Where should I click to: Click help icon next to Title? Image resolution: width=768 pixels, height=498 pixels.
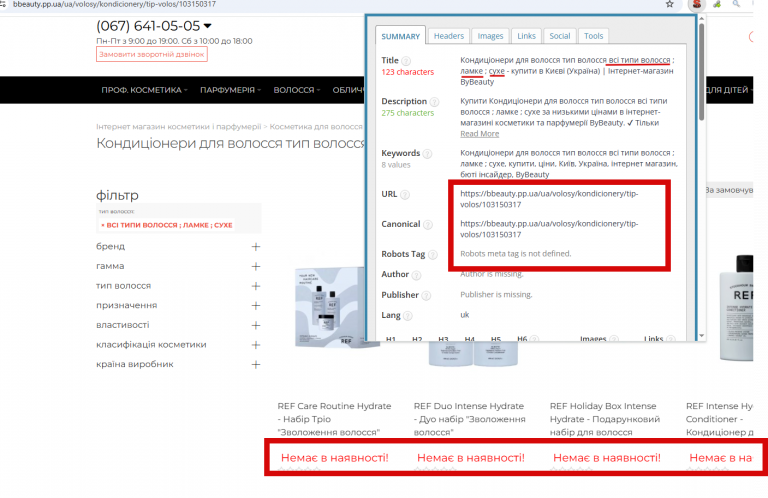(x=406, y=61)
